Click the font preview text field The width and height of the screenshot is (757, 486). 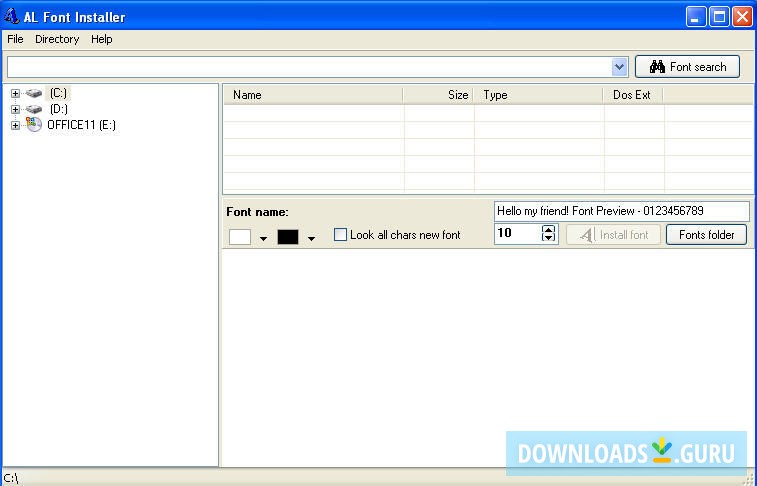(622, 211)
